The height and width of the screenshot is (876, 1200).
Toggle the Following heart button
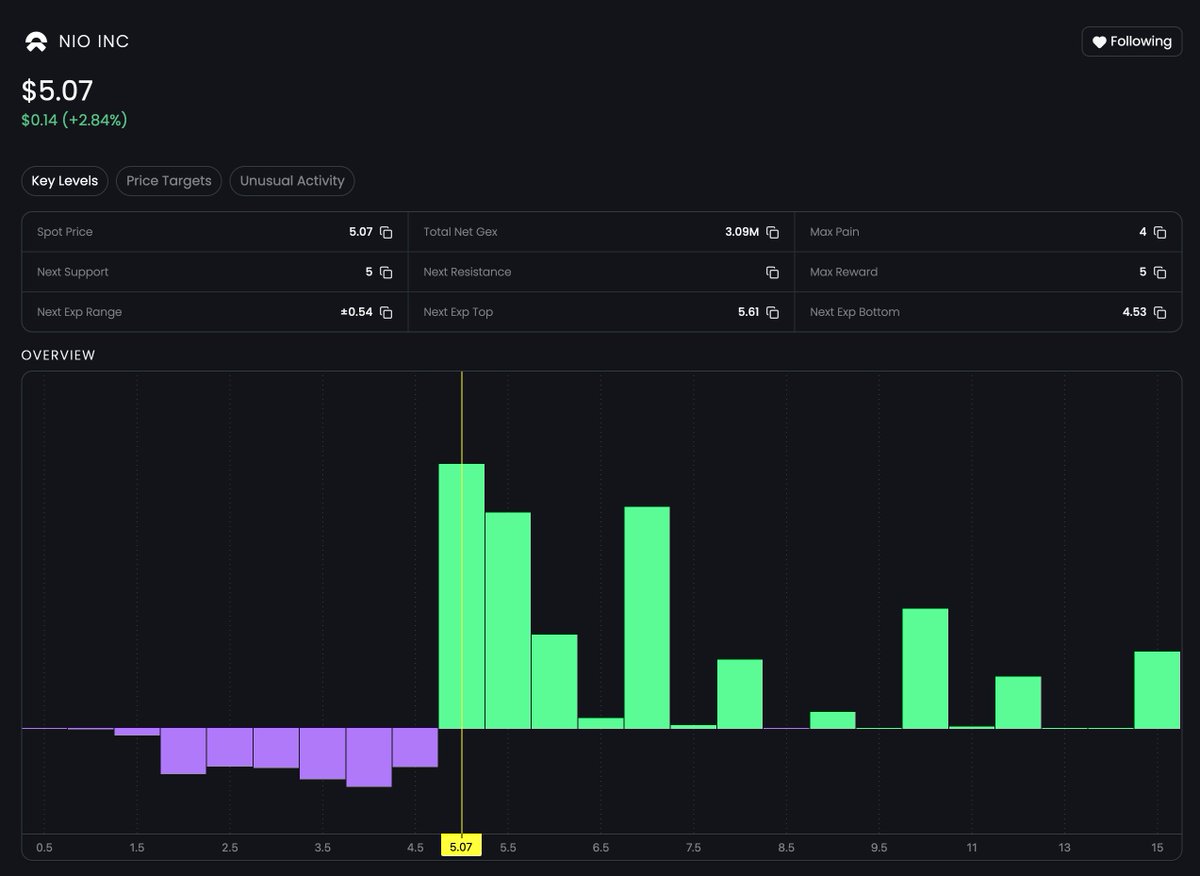pyautogui.click(x=1131, y=41)
